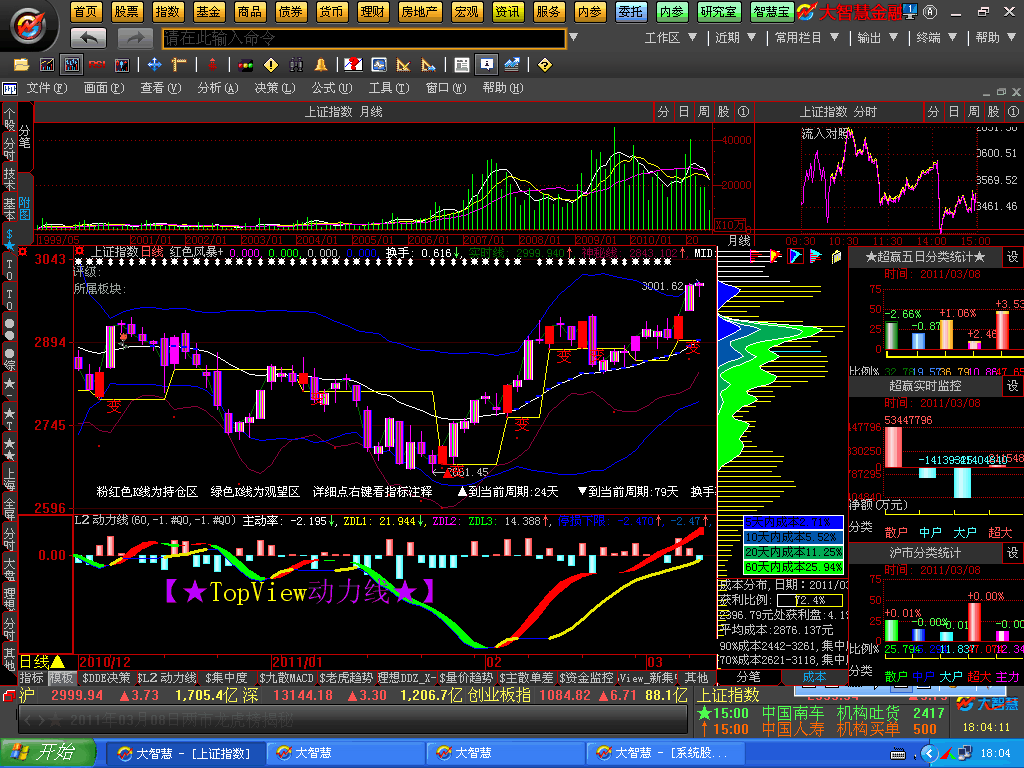This screenshot has width=1024, height=768.
Task: Select the 成本 tab below cost distribution
Action: pos(814,677)
